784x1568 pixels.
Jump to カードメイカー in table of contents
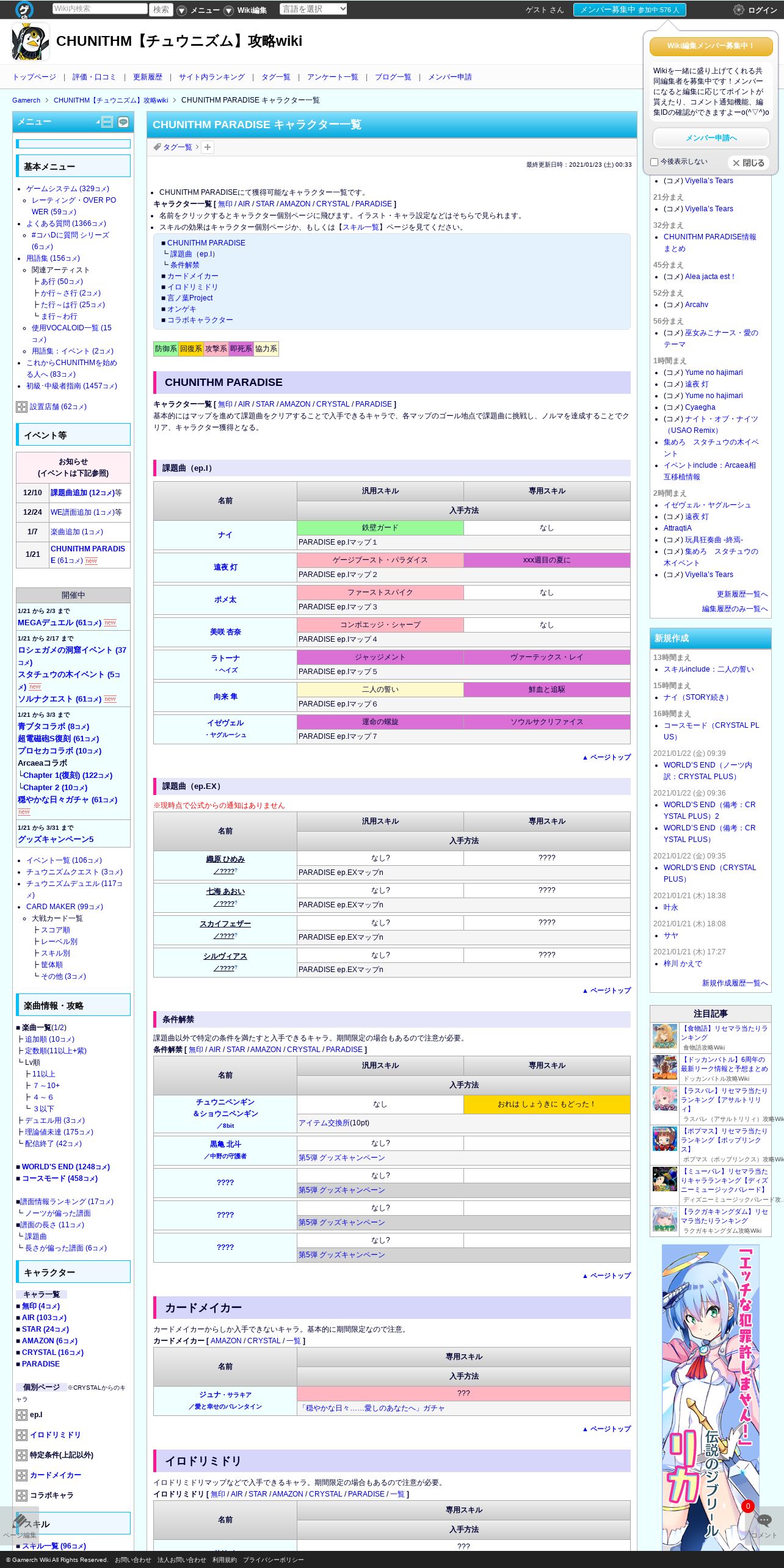[x=192, y=276]
